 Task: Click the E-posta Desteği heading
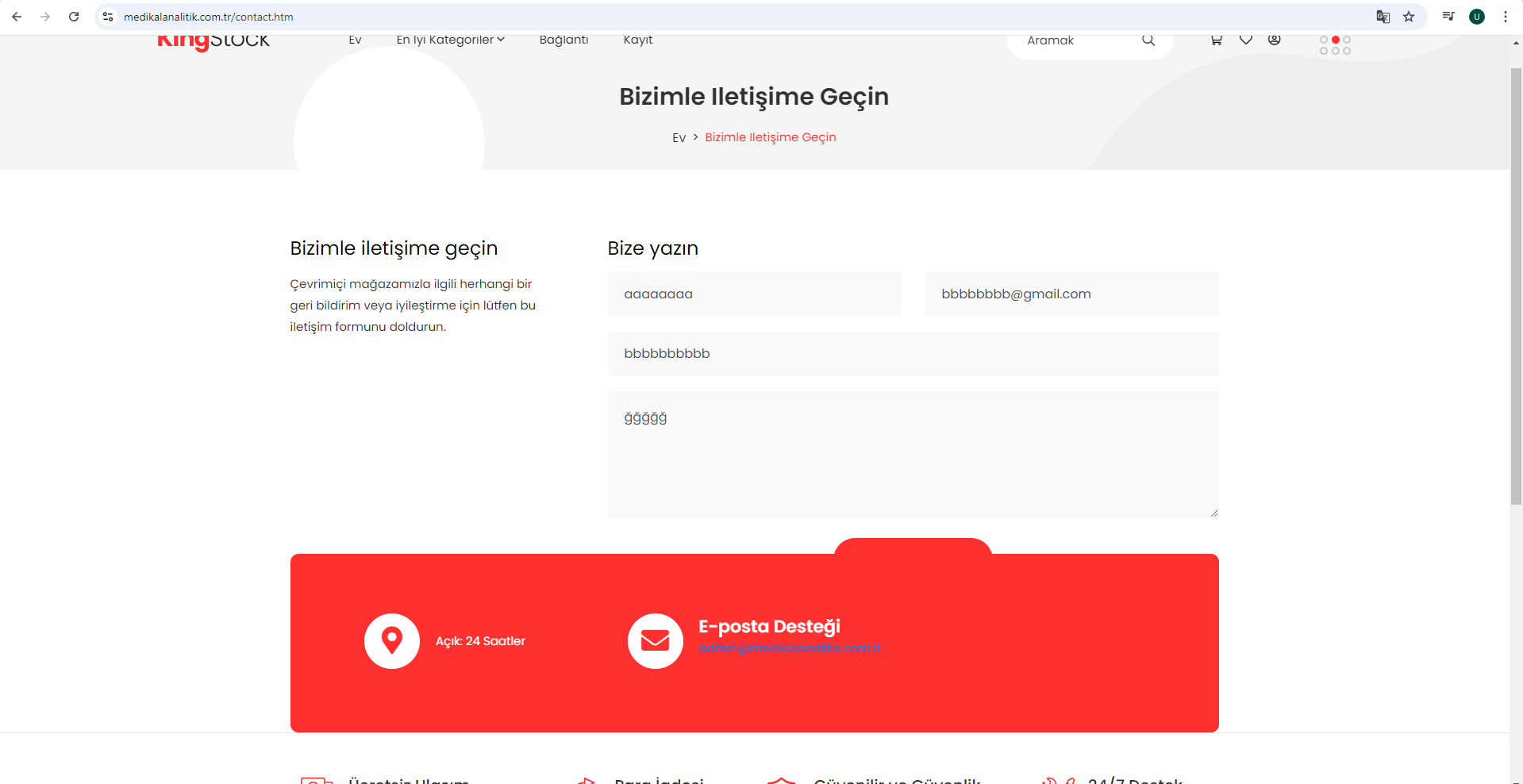tap(769, 627)
